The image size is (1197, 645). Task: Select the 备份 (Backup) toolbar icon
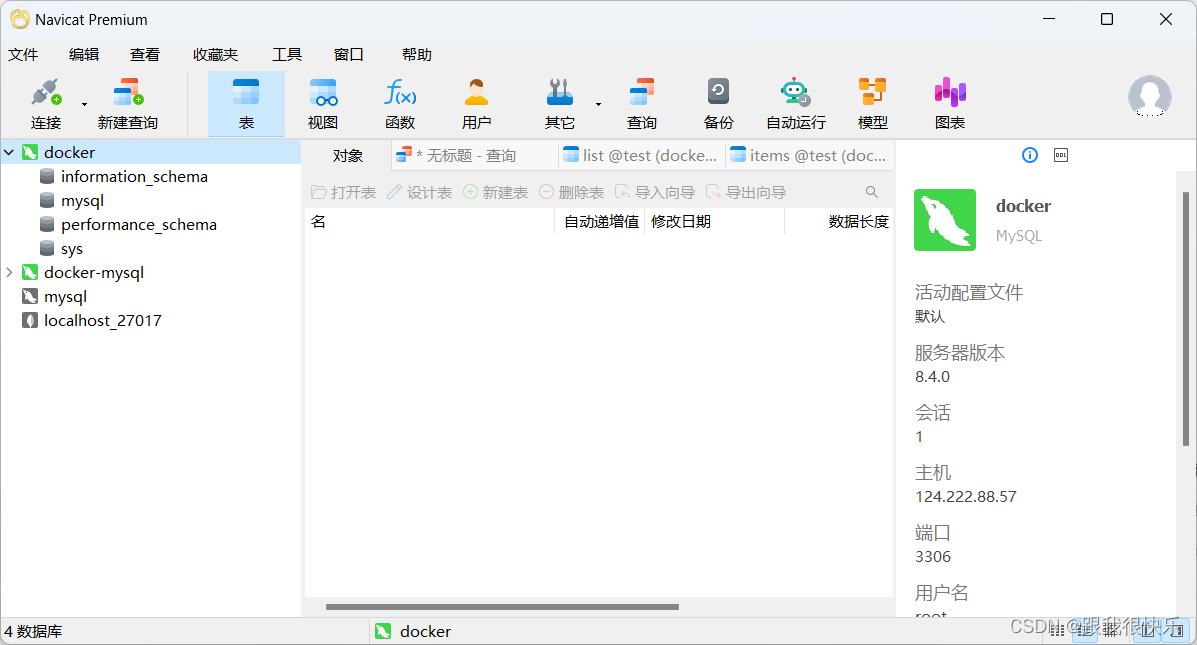click(718, 93)
